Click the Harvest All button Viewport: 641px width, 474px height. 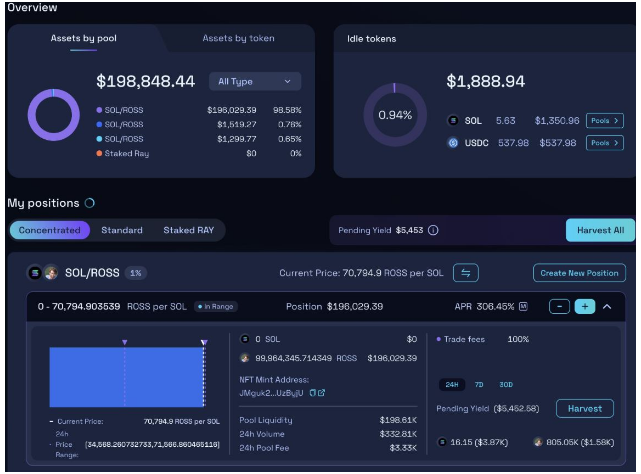click(600, 230)
